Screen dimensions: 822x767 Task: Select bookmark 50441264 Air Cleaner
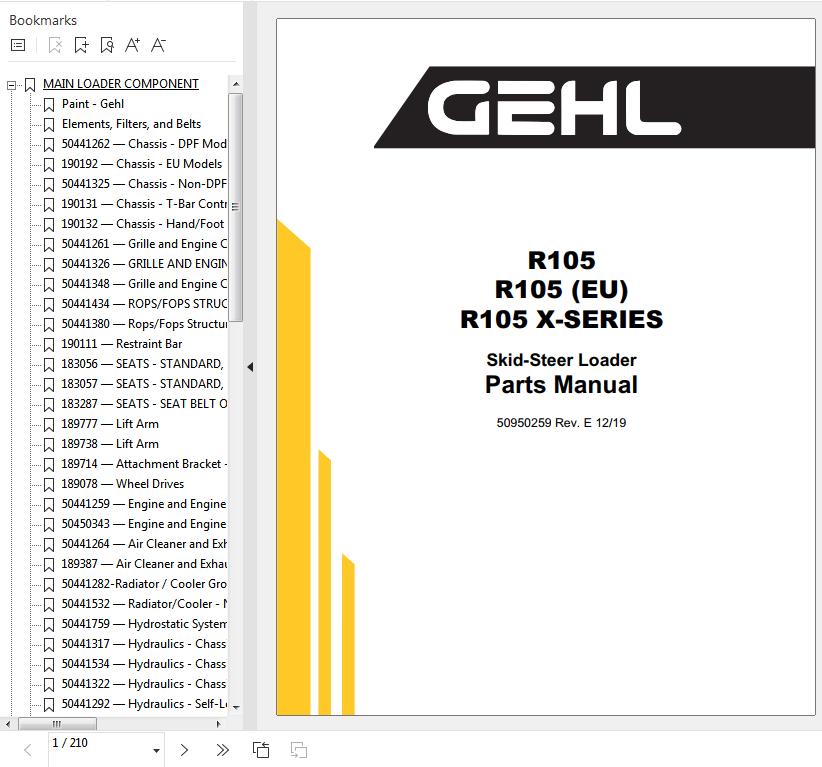pyautogui.click(x=144, y=544)
